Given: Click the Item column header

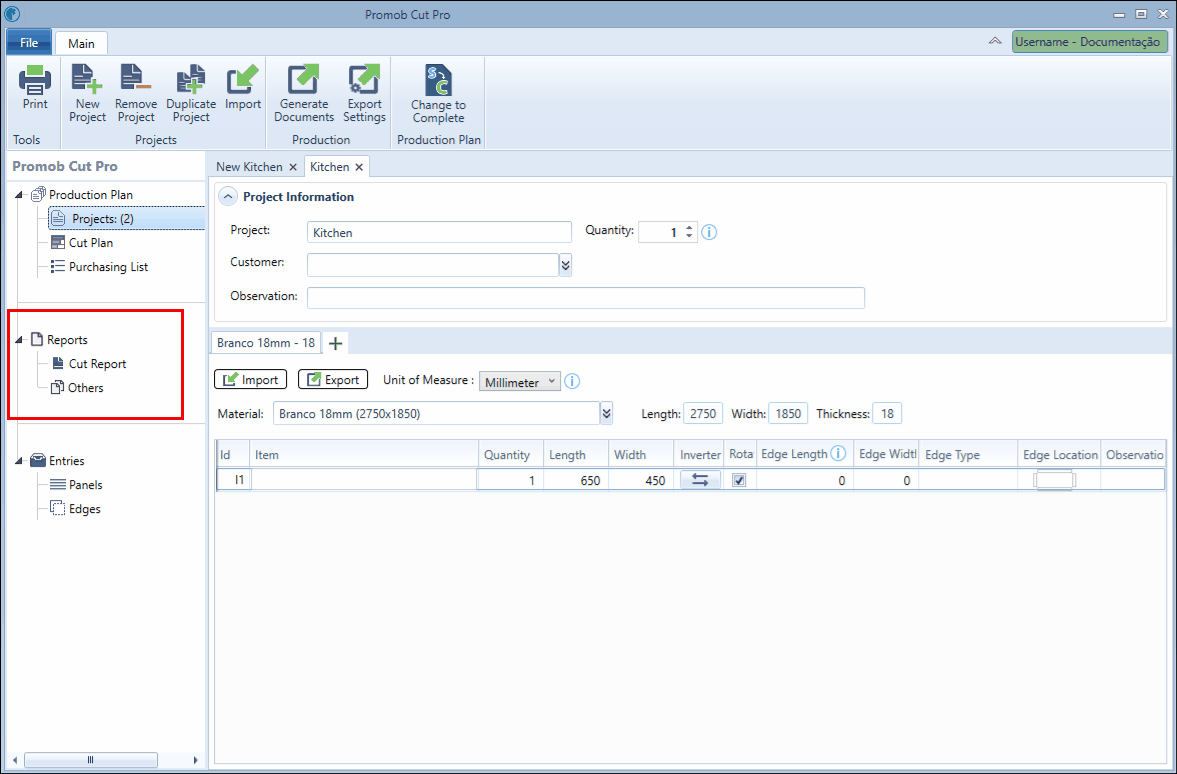Looking at the screenshot, I should [364, 454].
